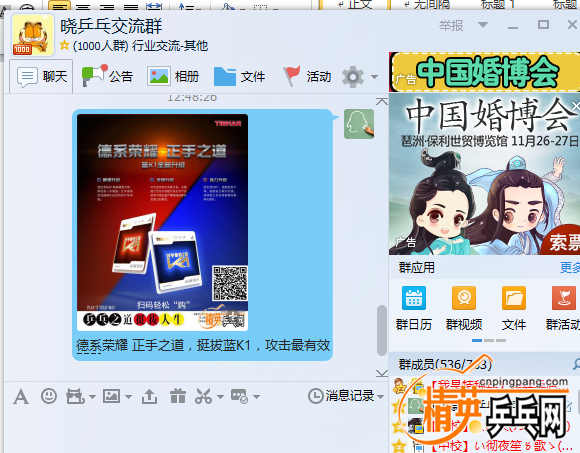This screenshot has width=580, height=453.
Task: Expand the dropdown arrow next to 举报
Action: click(x=483, y=25)
